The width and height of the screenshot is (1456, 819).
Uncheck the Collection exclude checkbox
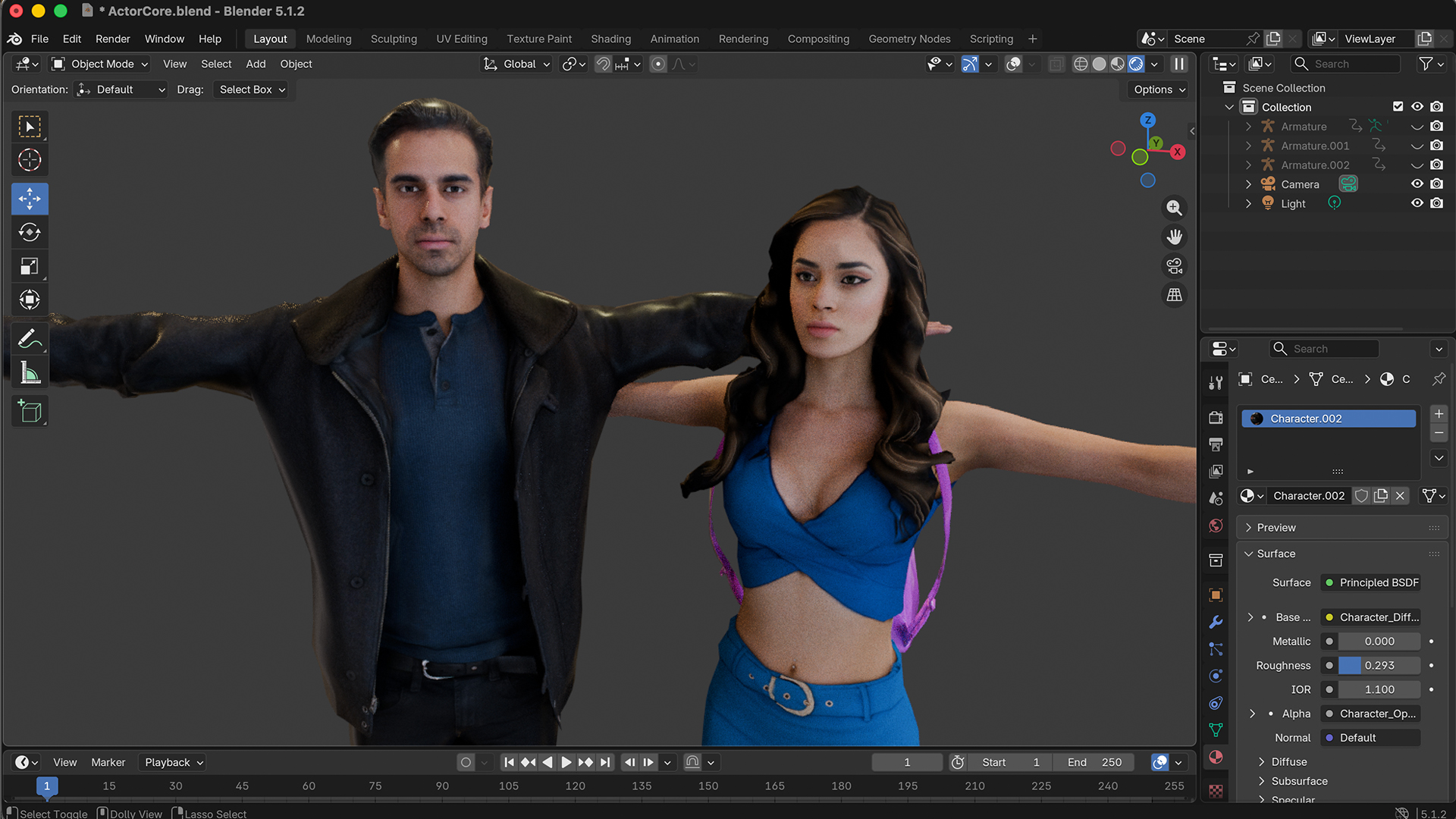point(1398,107)
